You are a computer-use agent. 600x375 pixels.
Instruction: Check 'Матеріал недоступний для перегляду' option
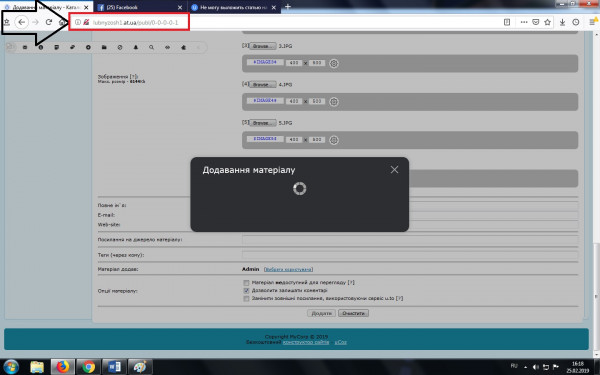246,283
